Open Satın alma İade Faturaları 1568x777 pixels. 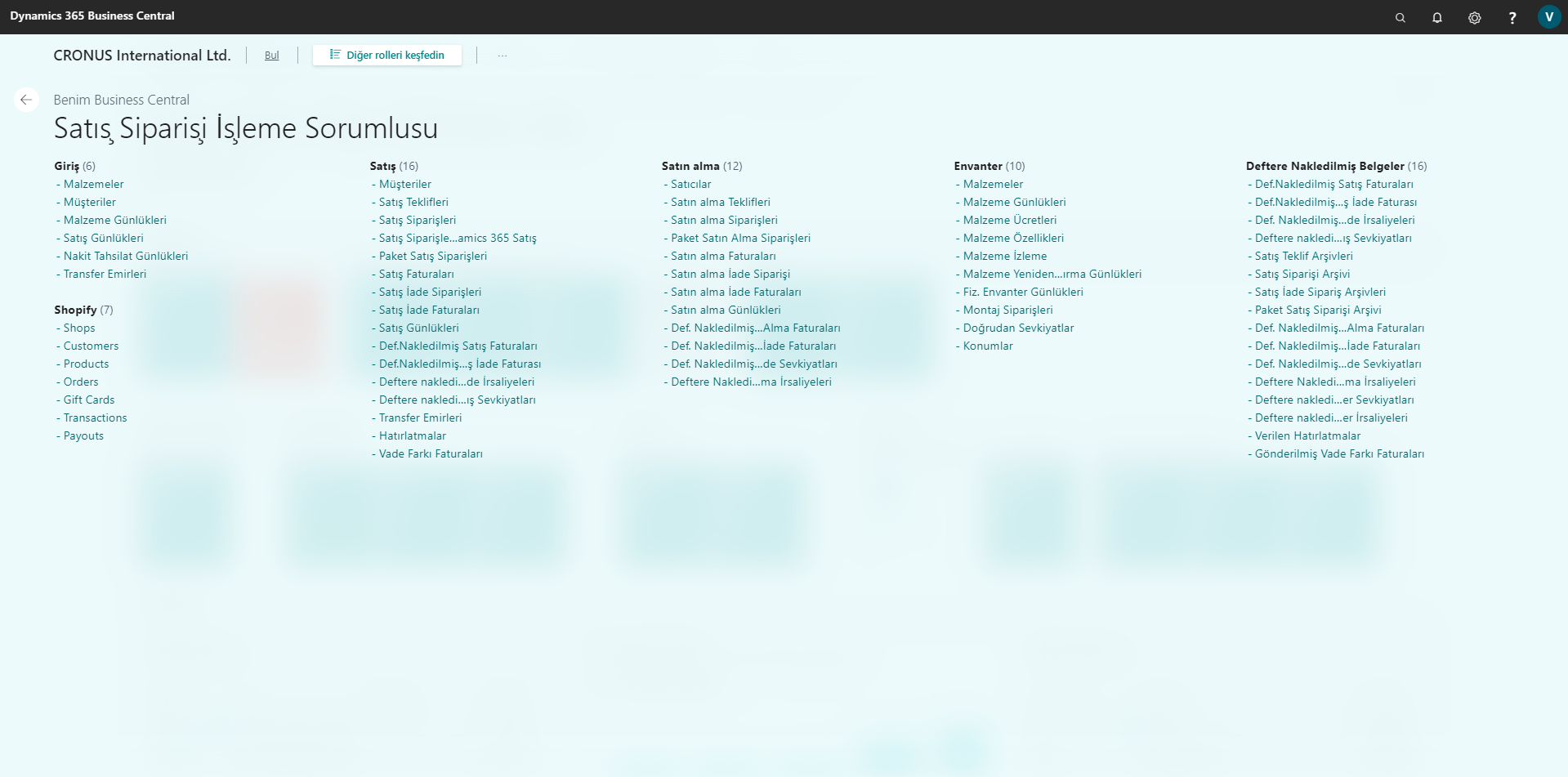[x=736, y=292]
